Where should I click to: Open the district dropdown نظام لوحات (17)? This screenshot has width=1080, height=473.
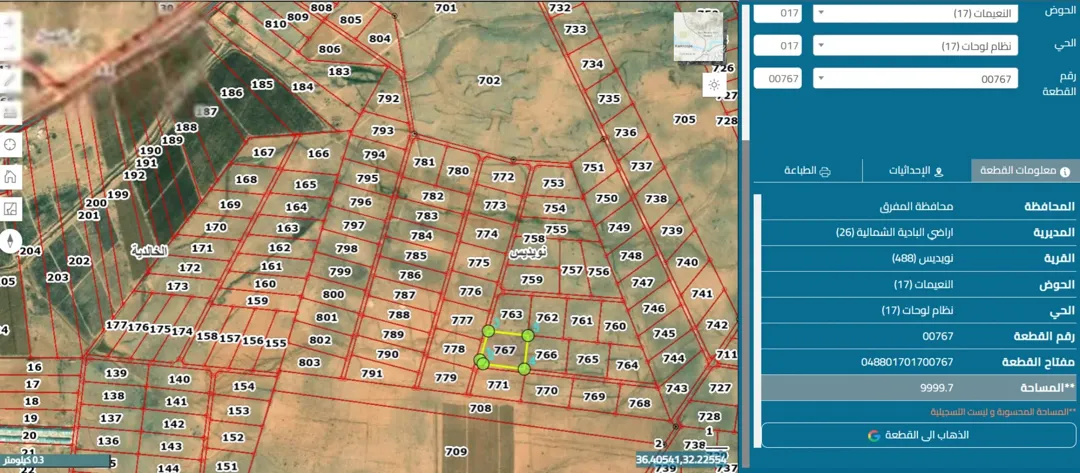tap(916, 46)
